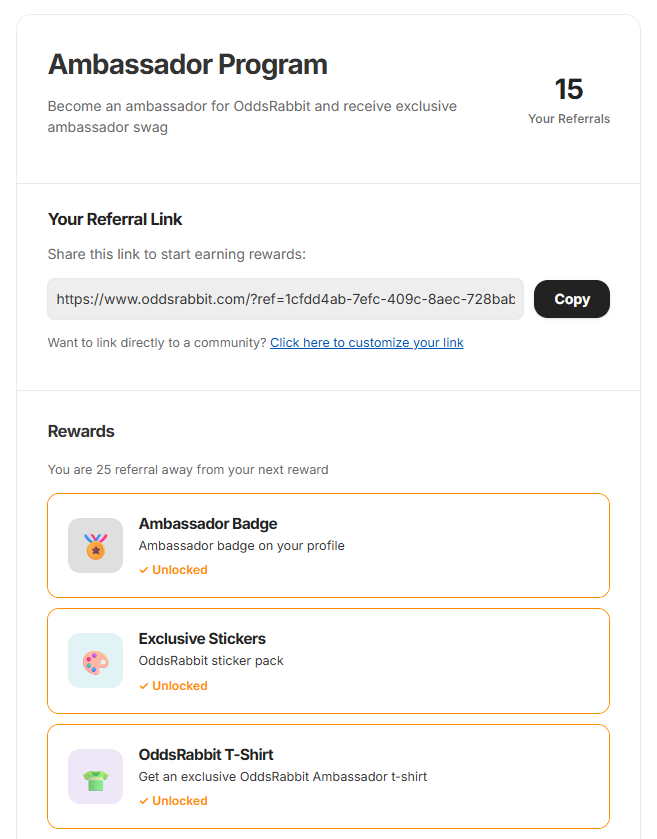Click the OddsRabbit T-Shirt icon

click(x=95, y=776)
